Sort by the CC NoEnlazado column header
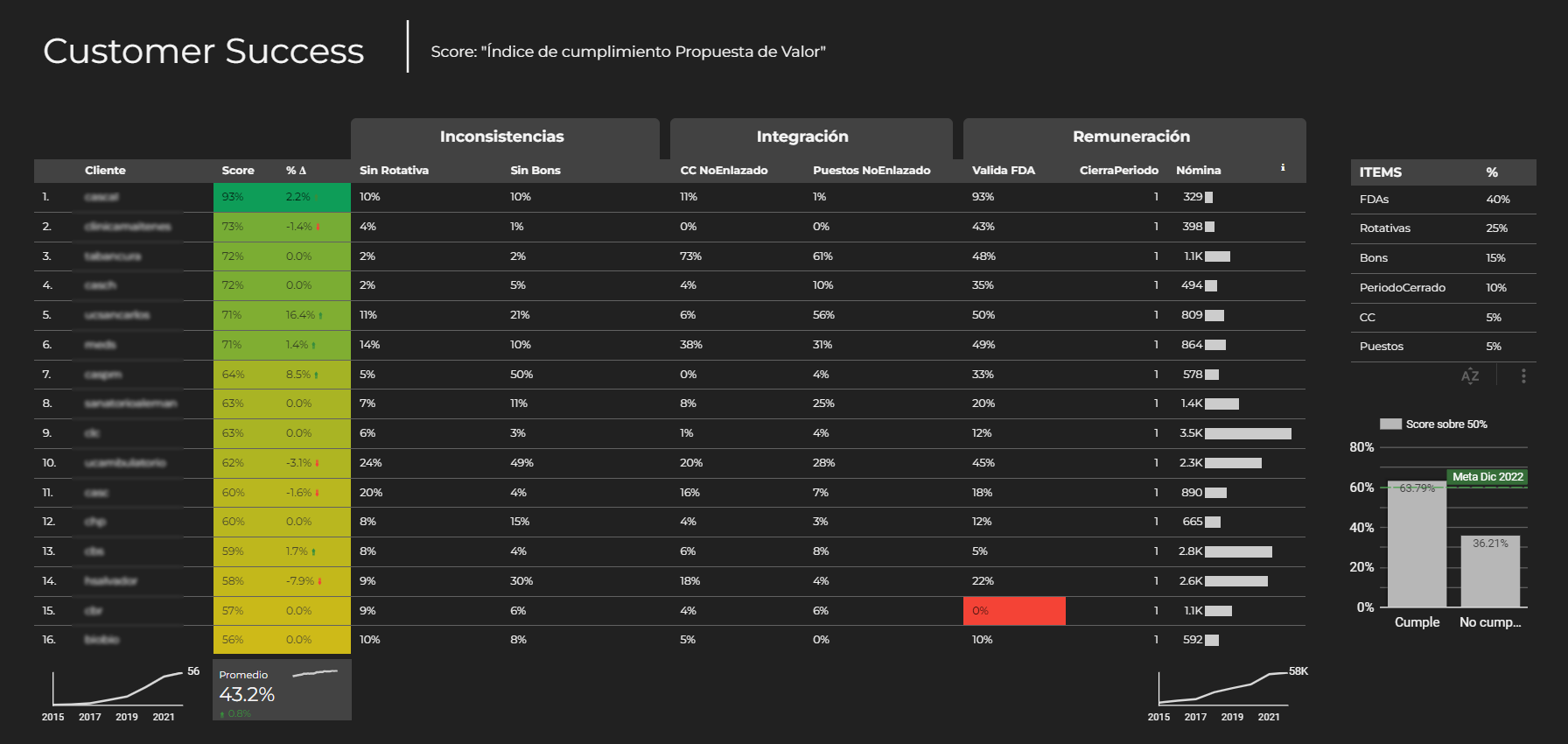The width and height of the screenshot is (1568, 744). (724, 171)
